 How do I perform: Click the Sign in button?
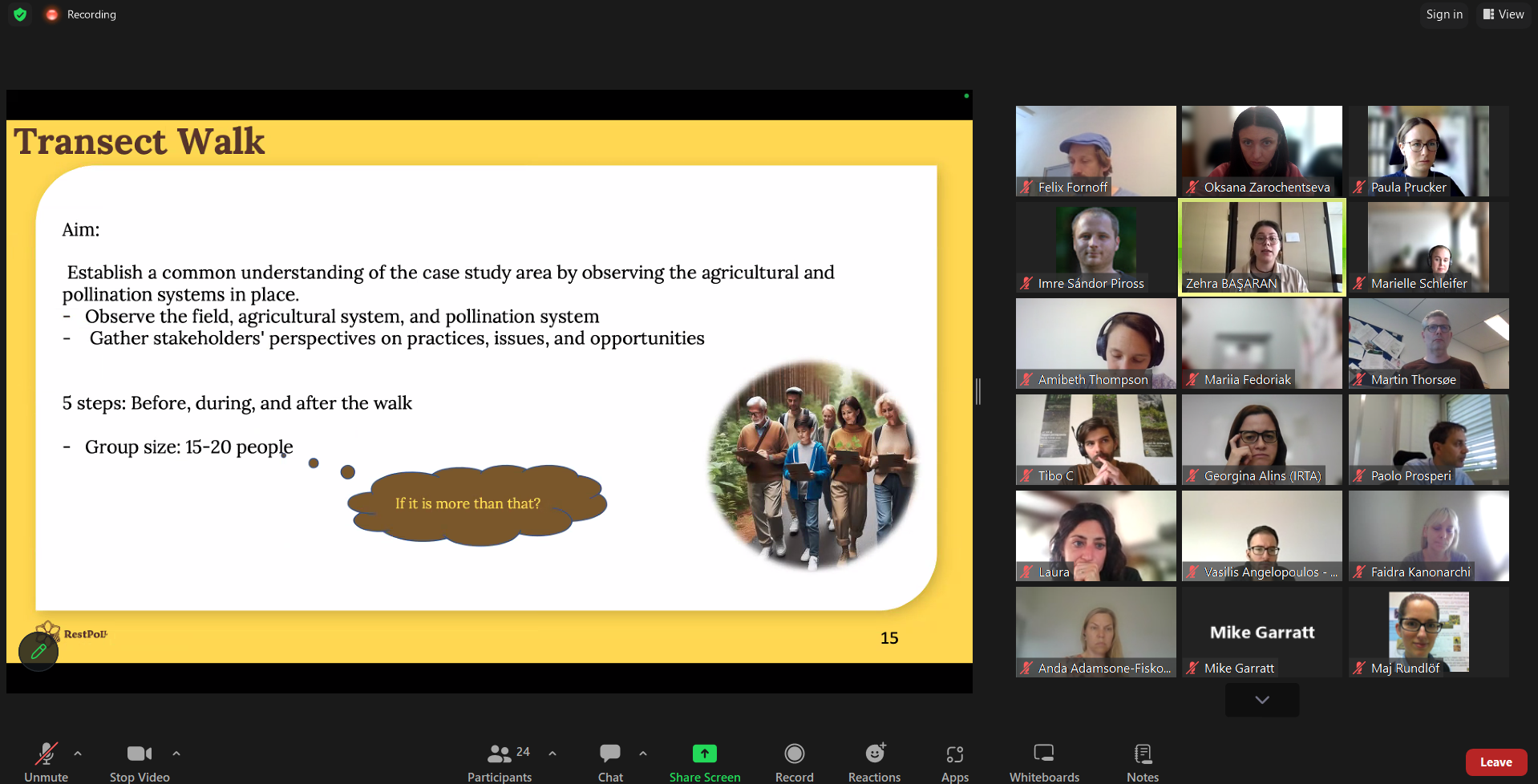tap(1444, 14)
